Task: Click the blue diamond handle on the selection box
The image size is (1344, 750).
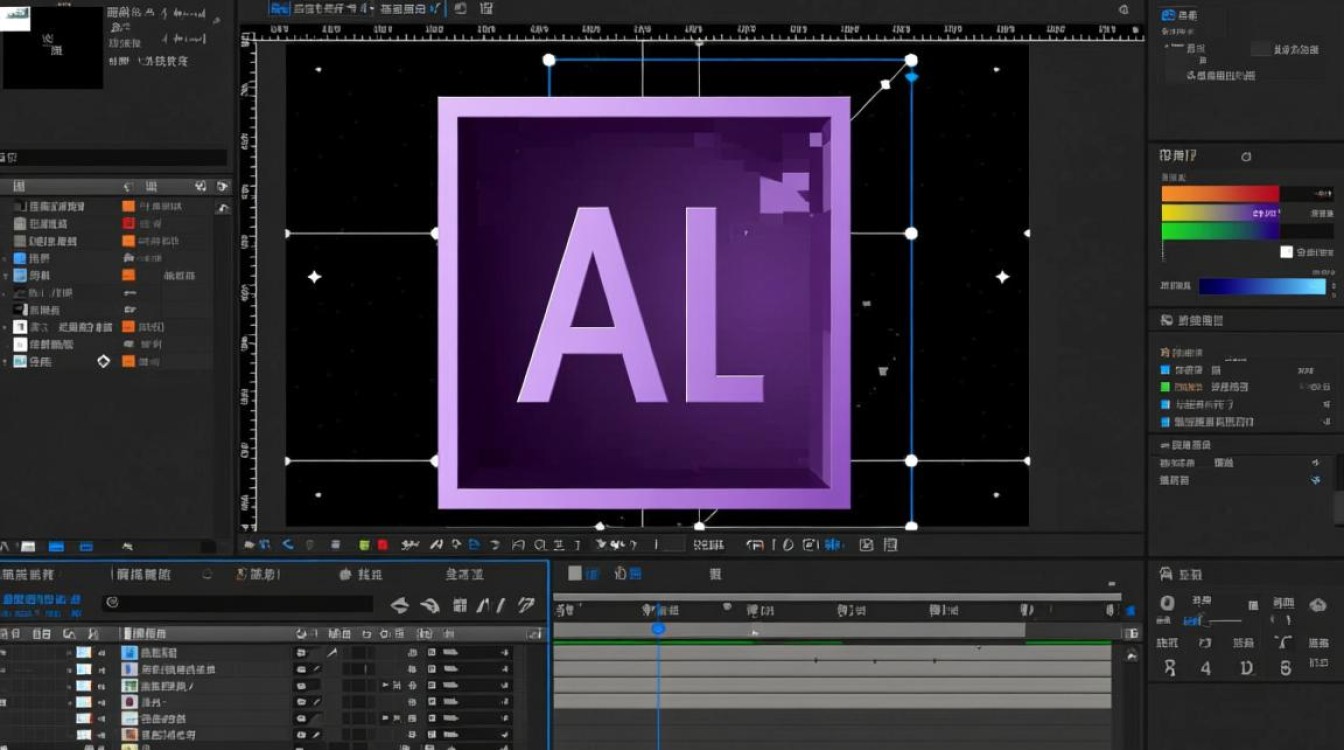Action: pyautogui.click(x=911, y=76)
